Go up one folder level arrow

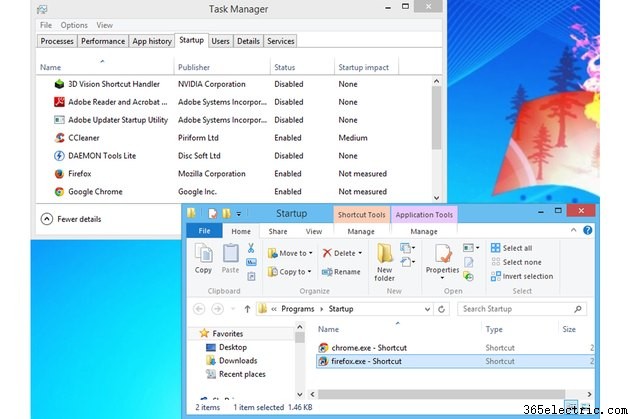[247, 309]
